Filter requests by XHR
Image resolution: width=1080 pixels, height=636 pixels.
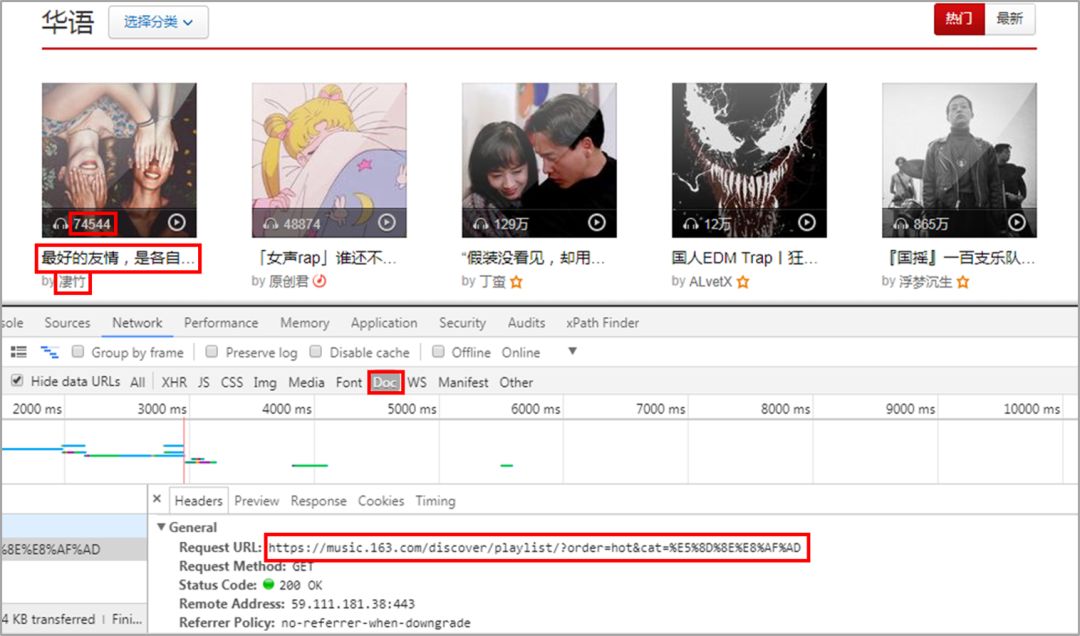point(174,382)
